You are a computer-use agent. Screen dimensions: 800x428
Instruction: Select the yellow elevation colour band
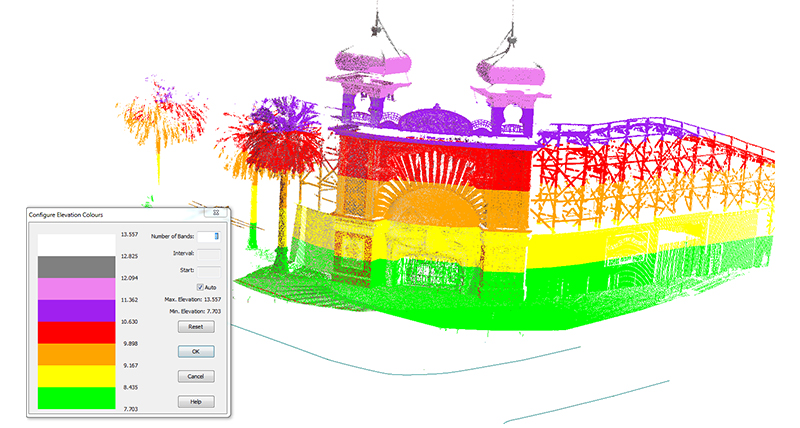coord(76,377)
